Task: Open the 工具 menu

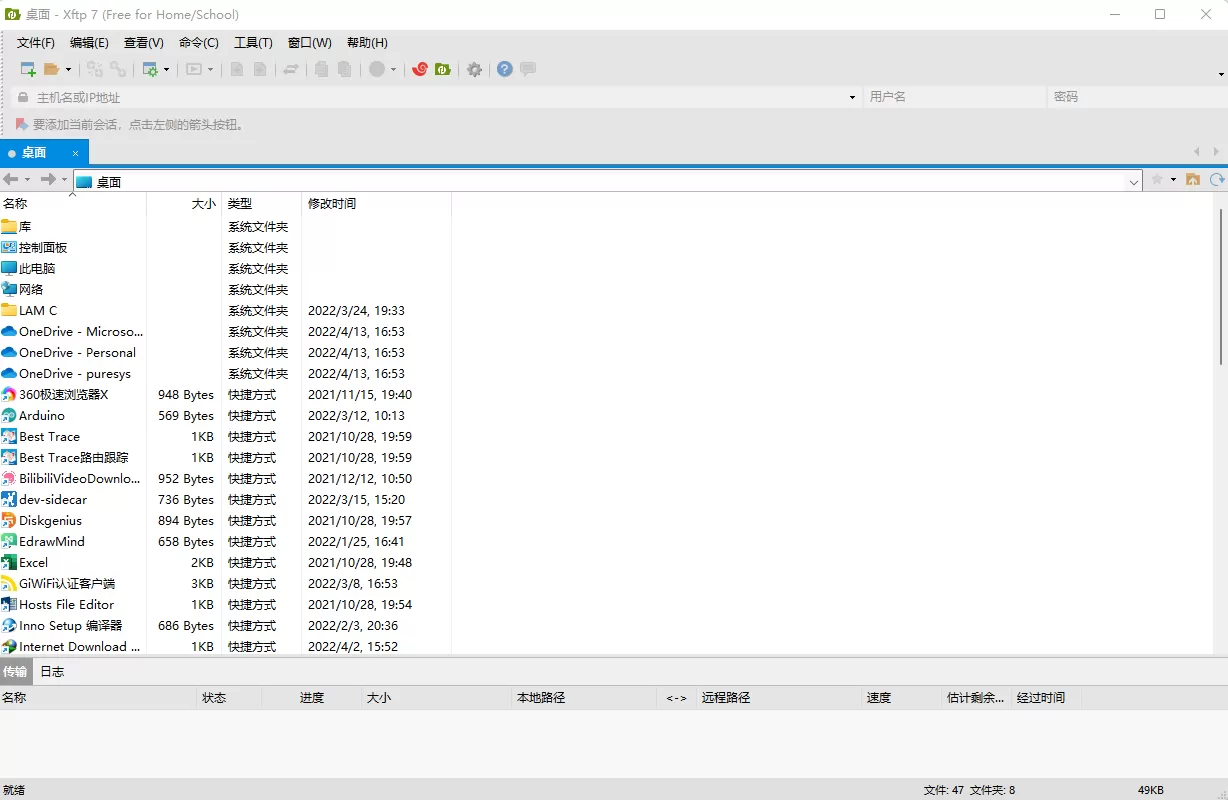Action: coord(252,42)
